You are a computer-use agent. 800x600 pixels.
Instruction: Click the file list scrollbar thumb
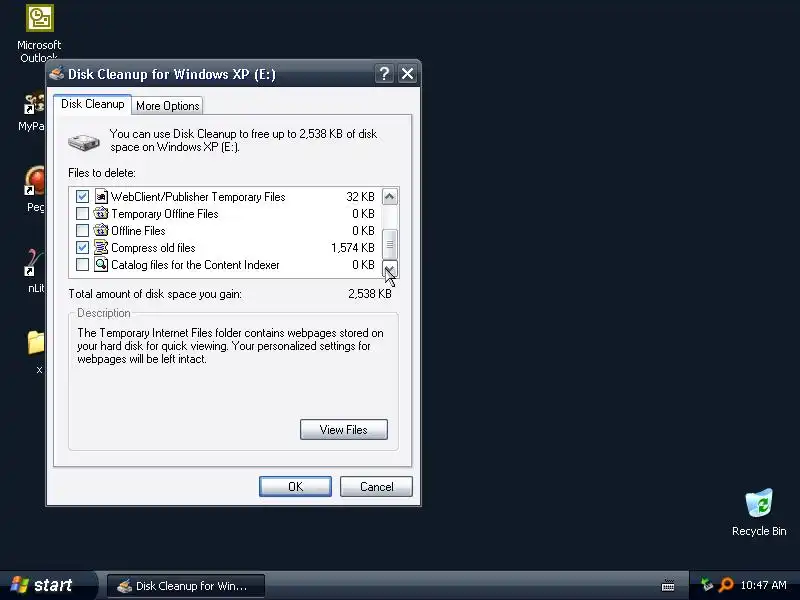pos(390,244)
